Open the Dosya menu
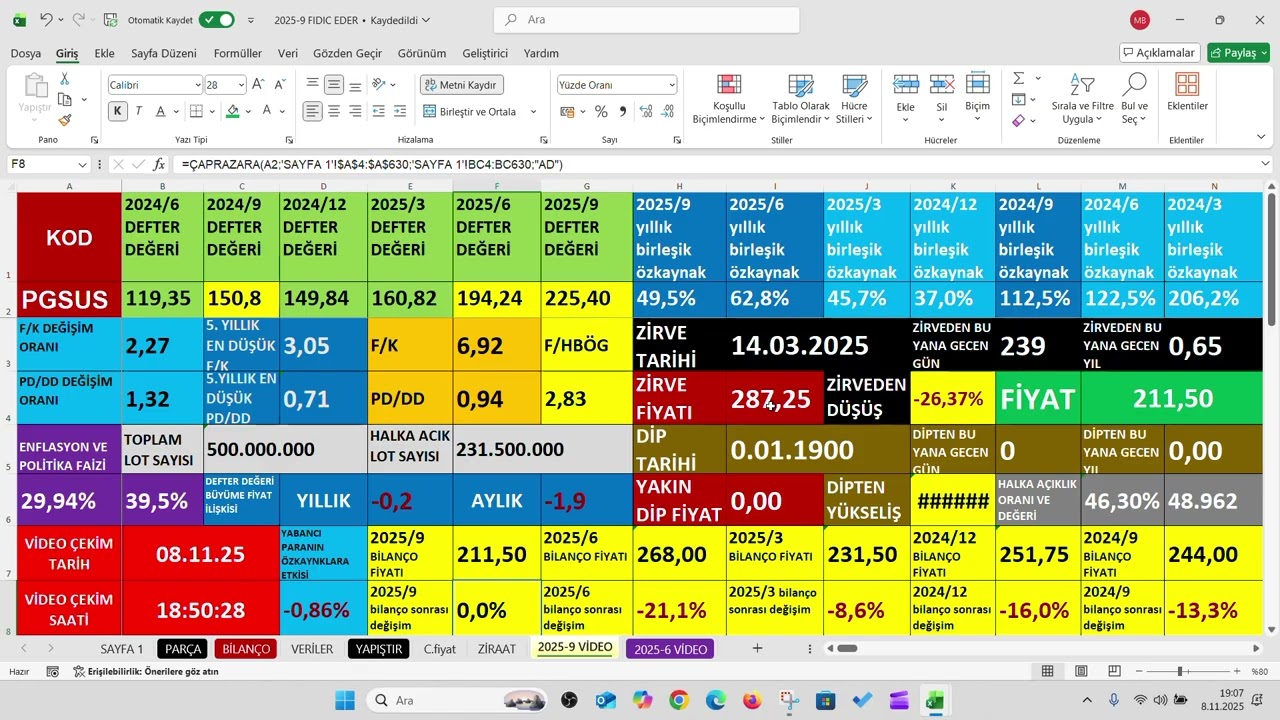 point(26,53)
